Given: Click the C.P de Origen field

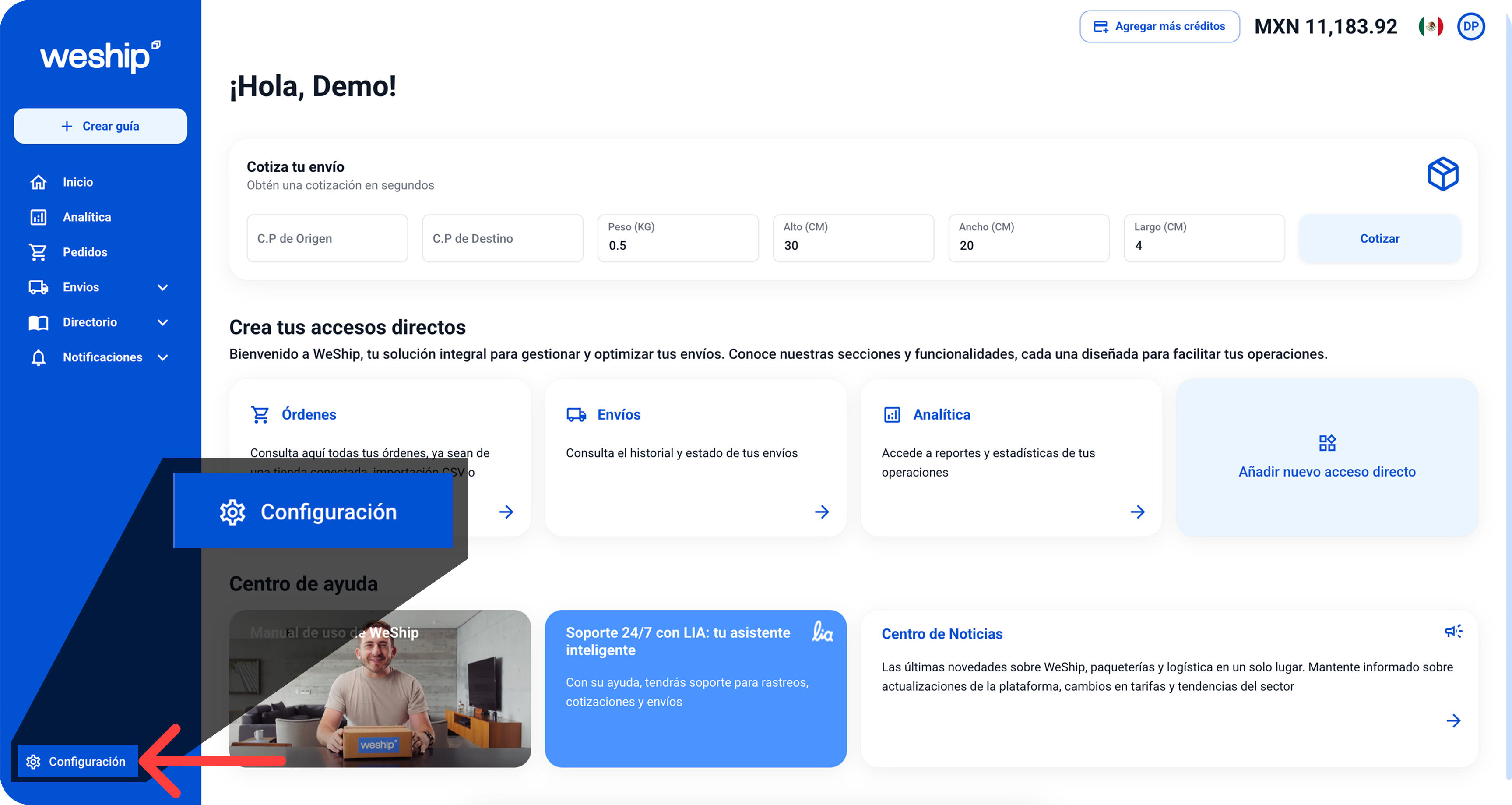Looking at the screenshot, I should (x=327, y=238).
